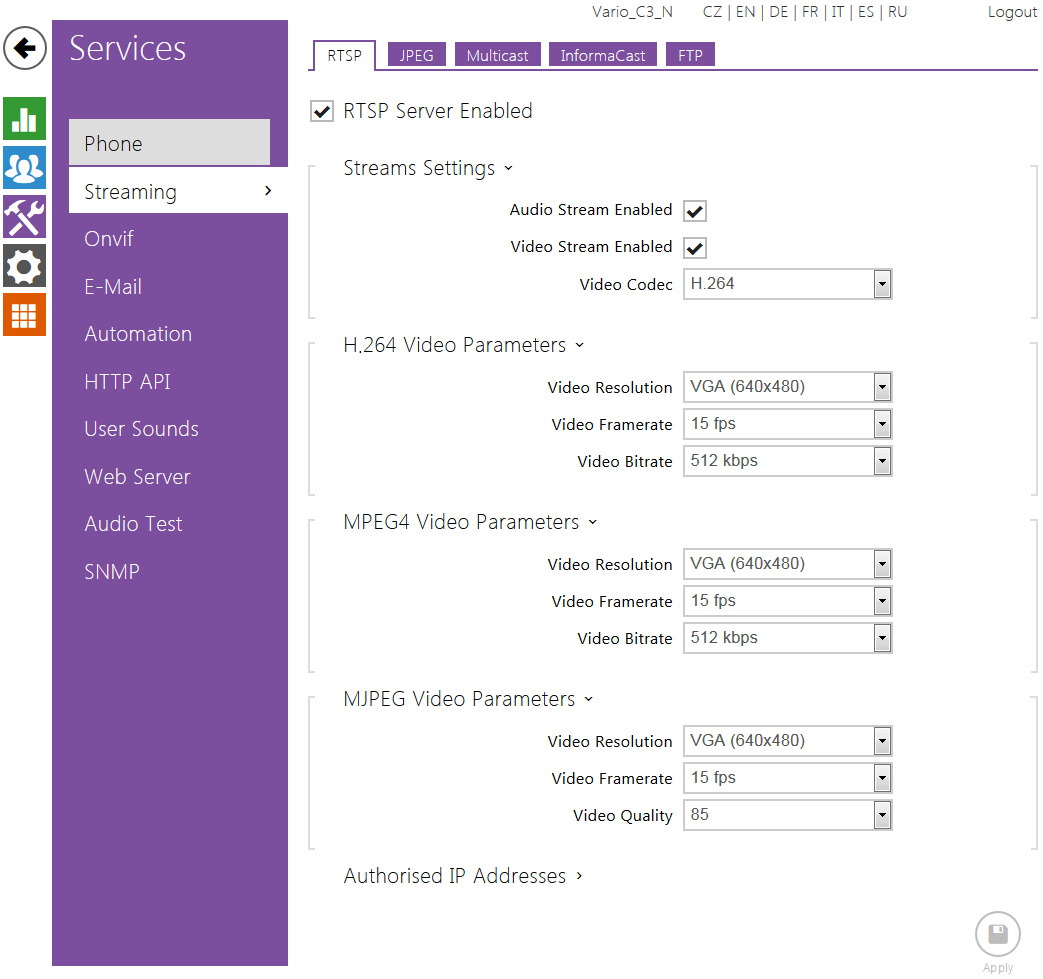Open the Video Codec dropdown

pyautogui.click(x=787, y=284)
